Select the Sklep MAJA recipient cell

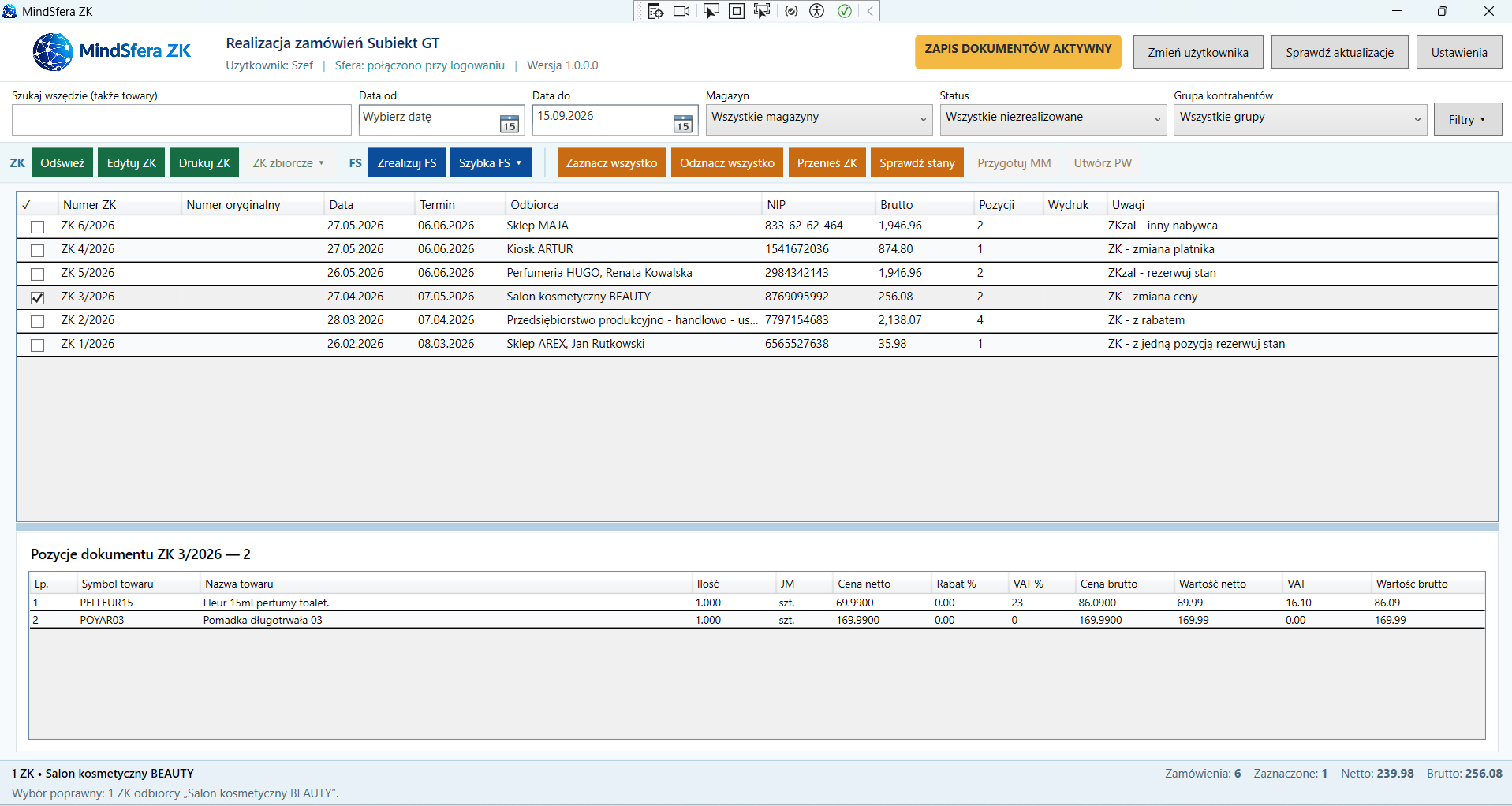(x=537, y=226)
